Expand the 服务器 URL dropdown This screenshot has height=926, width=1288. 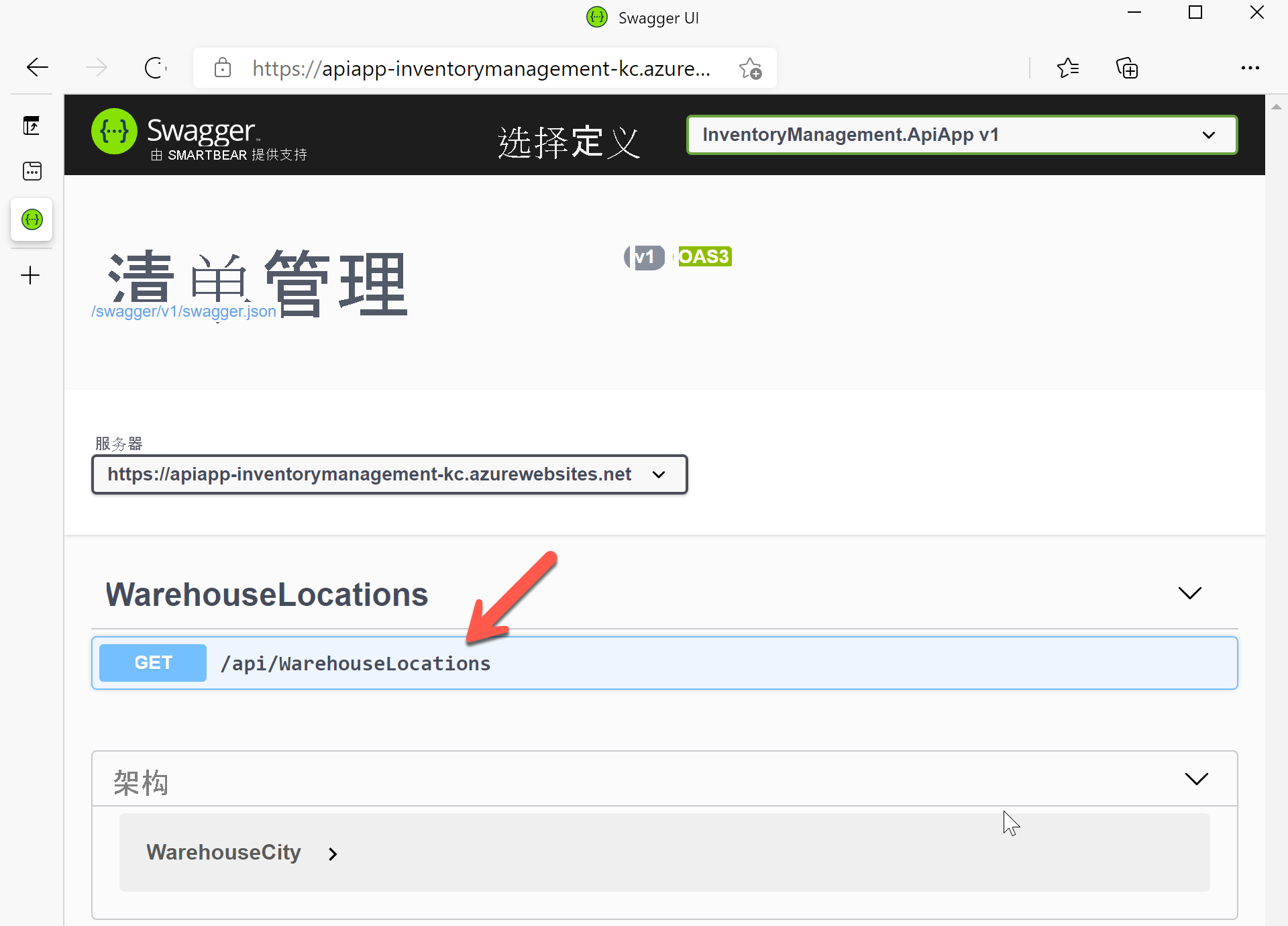tap(659, 474)
